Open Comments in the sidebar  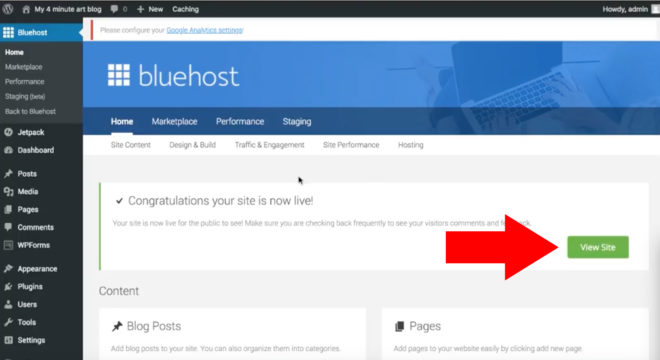pos(36,227)
